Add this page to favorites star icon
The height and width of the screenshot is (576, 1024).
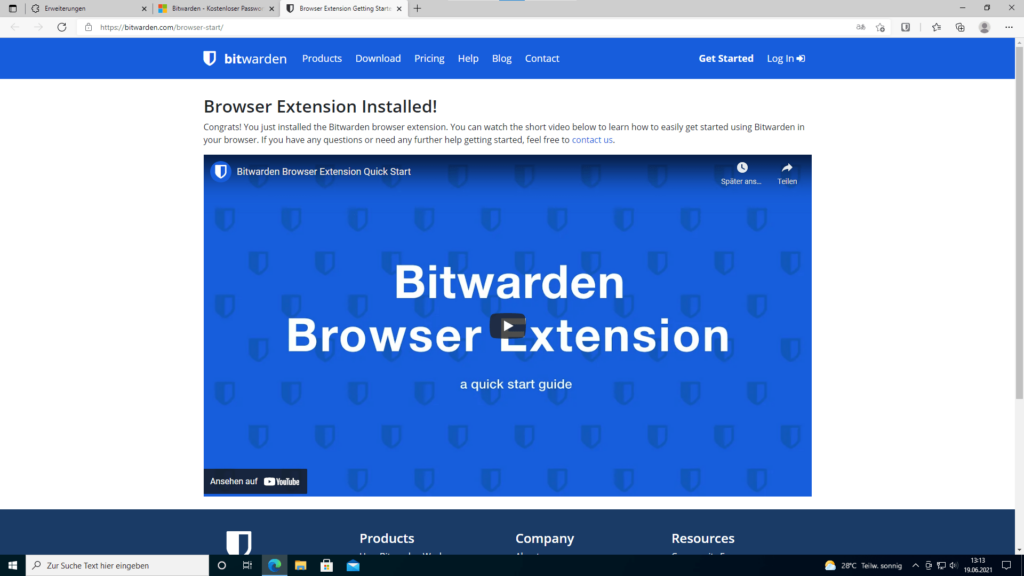pos(880,27)
